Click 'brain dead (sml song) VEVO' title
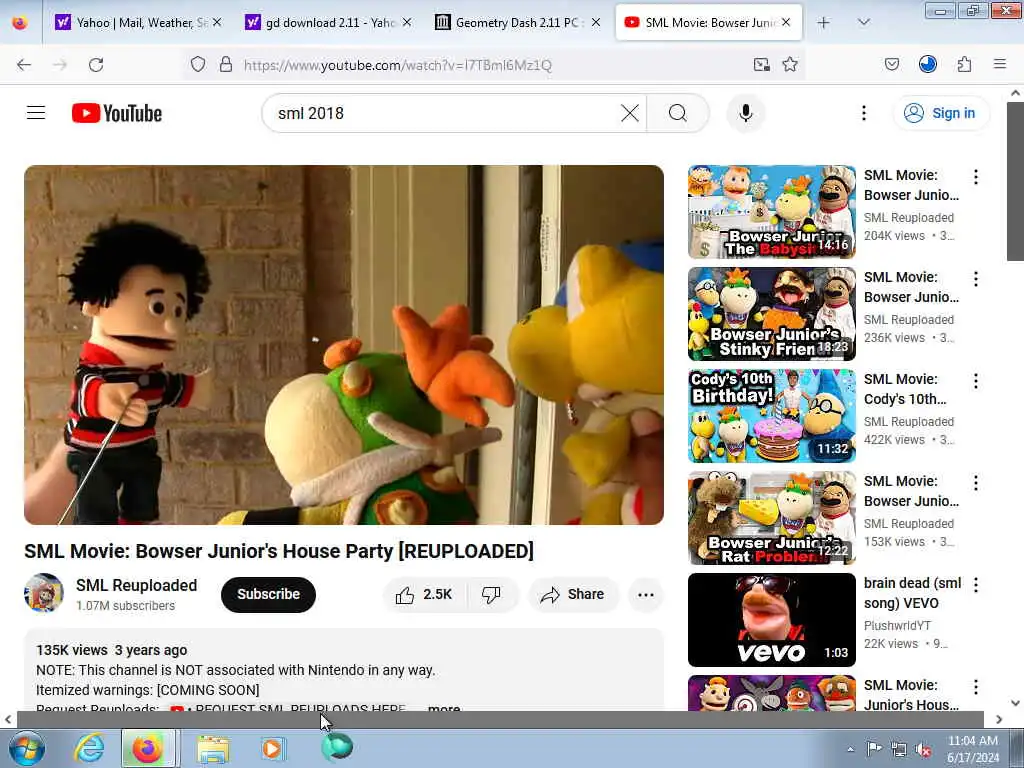1024x768 pixels. coord(912,593)
